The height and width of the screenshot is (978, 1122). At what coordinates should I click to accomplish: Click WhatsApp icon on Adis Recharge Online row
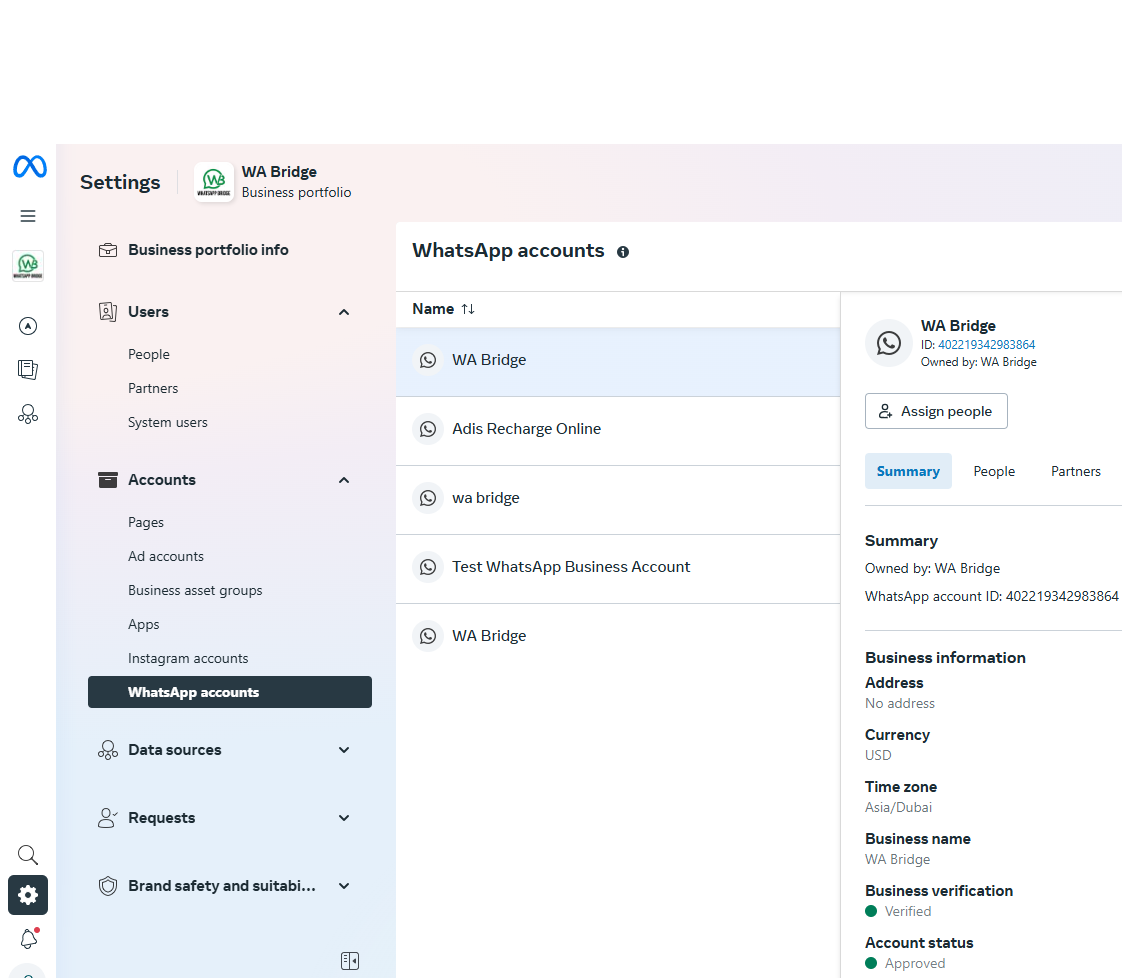[428, 429]
